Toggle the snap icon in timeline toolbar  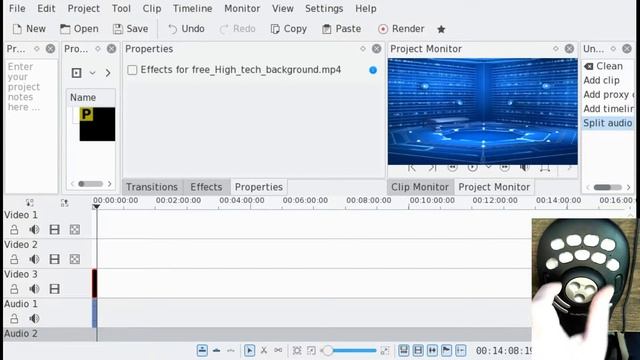[461, 351]
